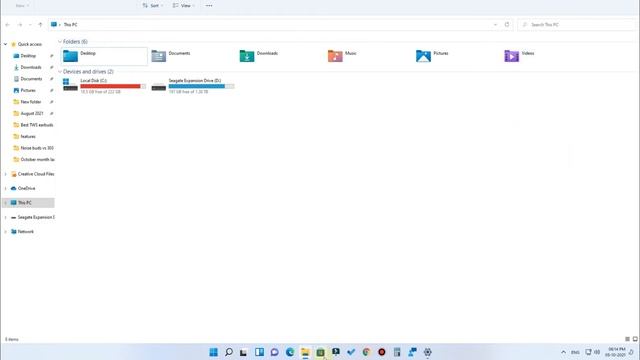Click the Back navigation arrow
The height and width of the screenshot is (360, 640).
coord(8,25)
